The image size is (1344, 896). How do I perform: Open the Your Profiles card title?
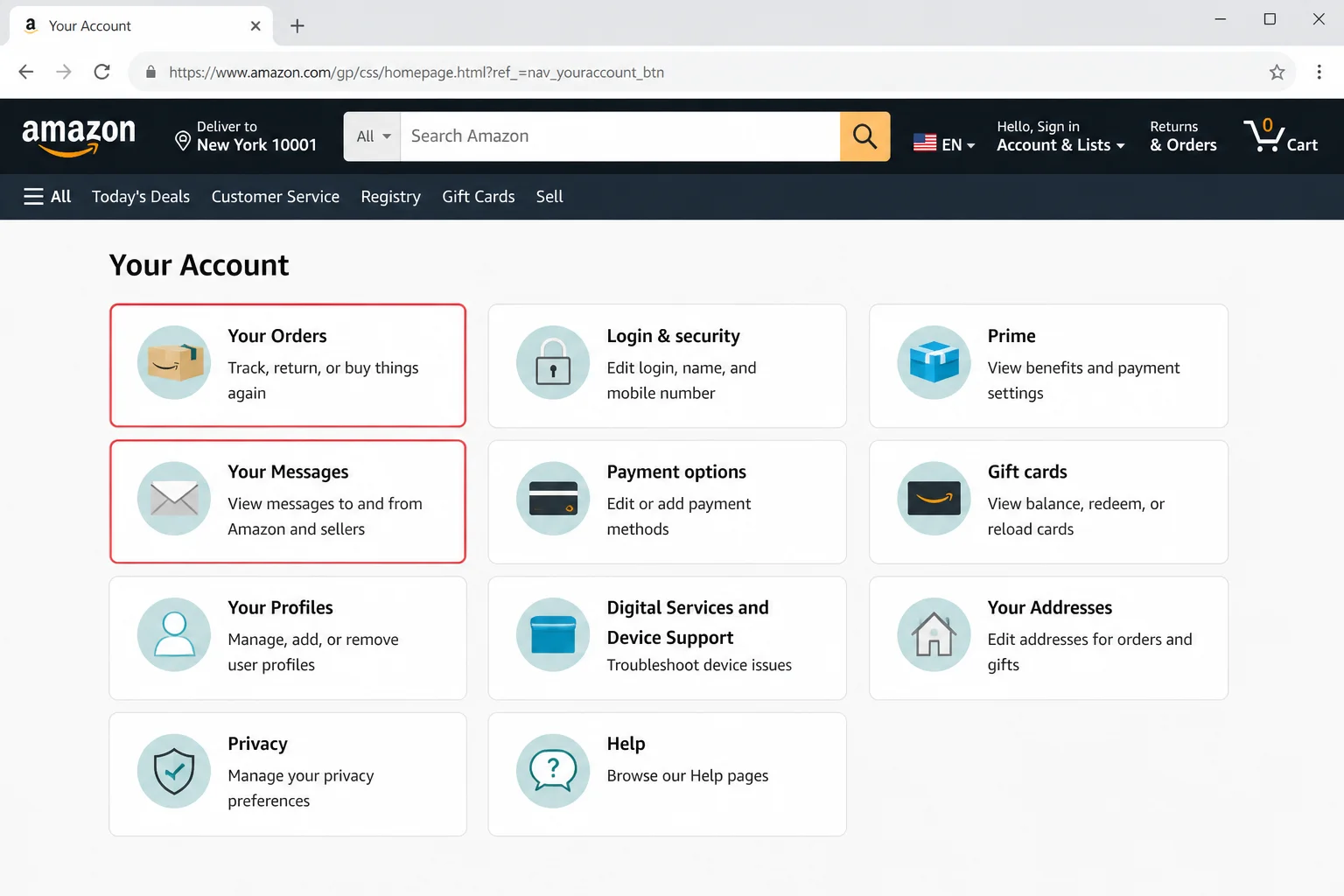point(280,607)
